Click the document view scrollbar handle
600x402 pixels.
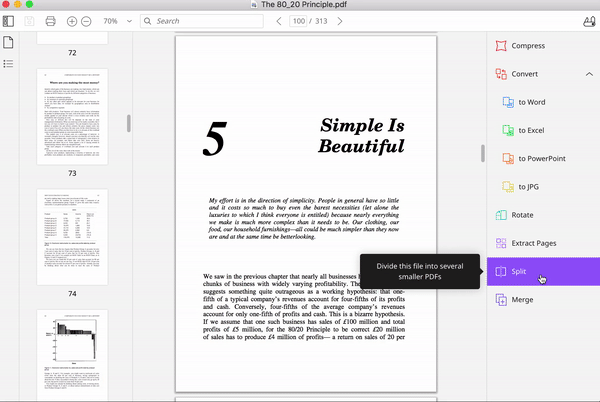[x=483, y=153]
